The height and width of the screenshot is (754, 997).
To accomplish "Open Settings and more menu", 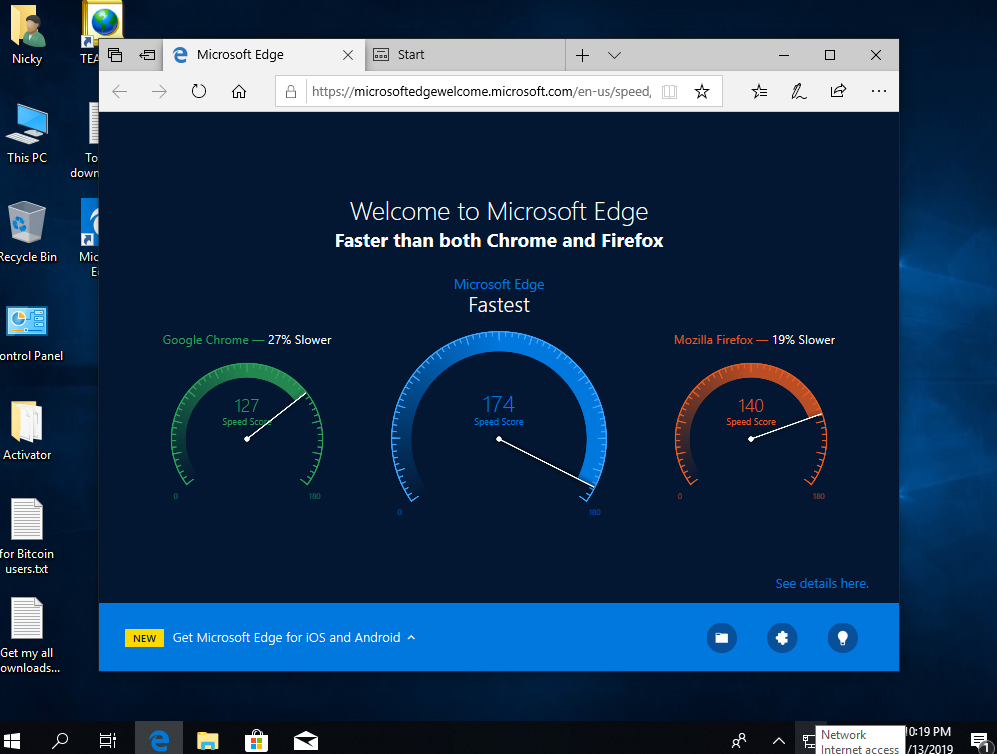I will (x=879, y=92).
